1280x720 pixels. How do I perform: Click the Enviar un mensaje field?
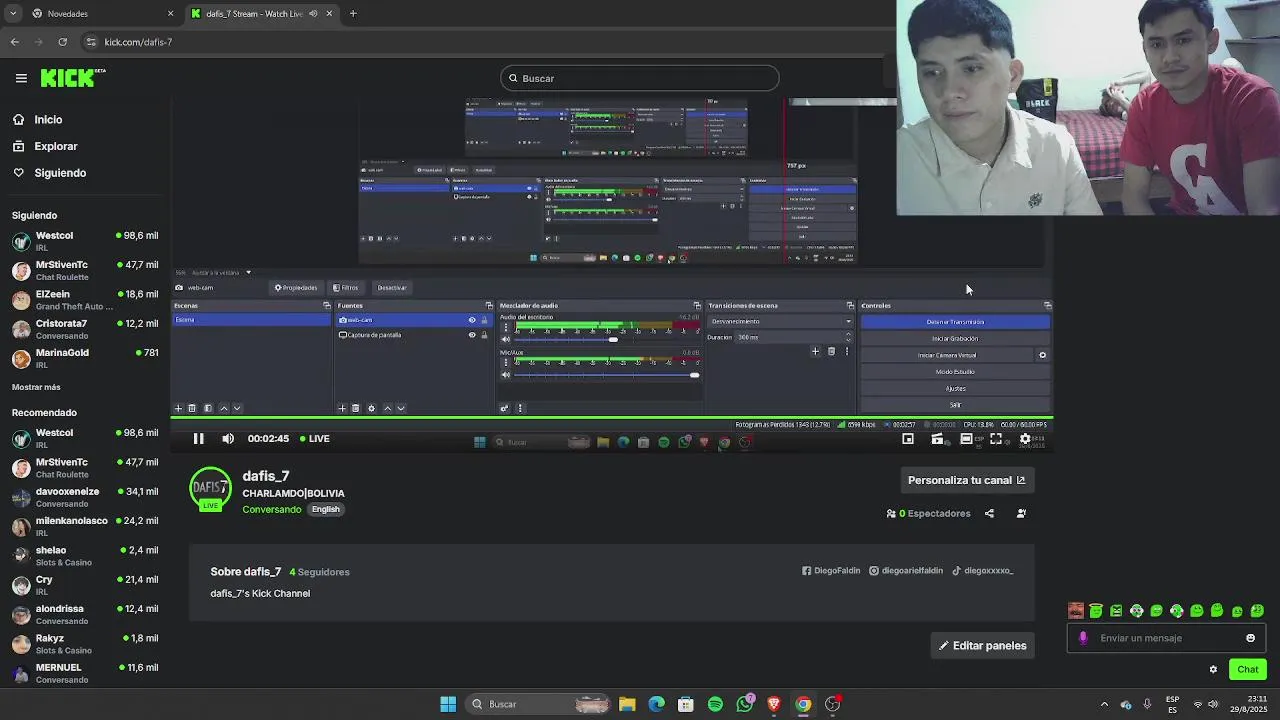(x=1166, y=638)
